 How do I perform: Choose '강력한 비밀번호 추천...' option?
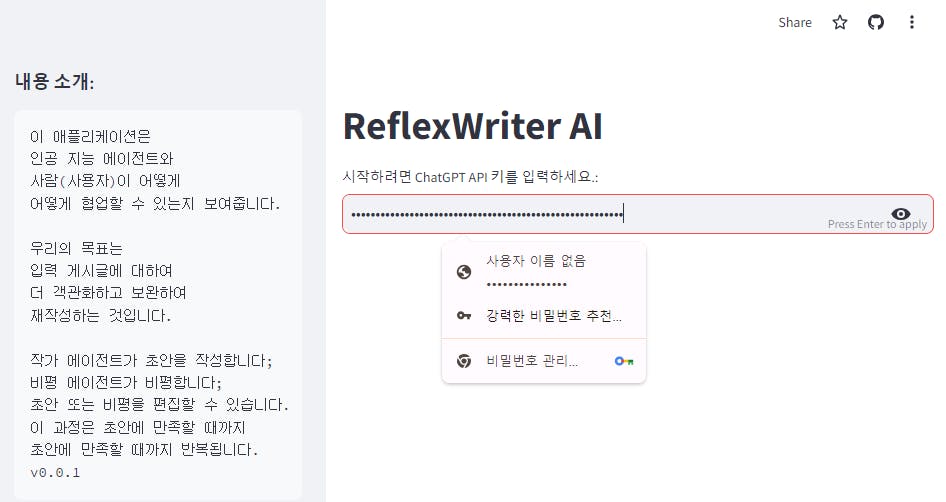(x=554, y=316)
